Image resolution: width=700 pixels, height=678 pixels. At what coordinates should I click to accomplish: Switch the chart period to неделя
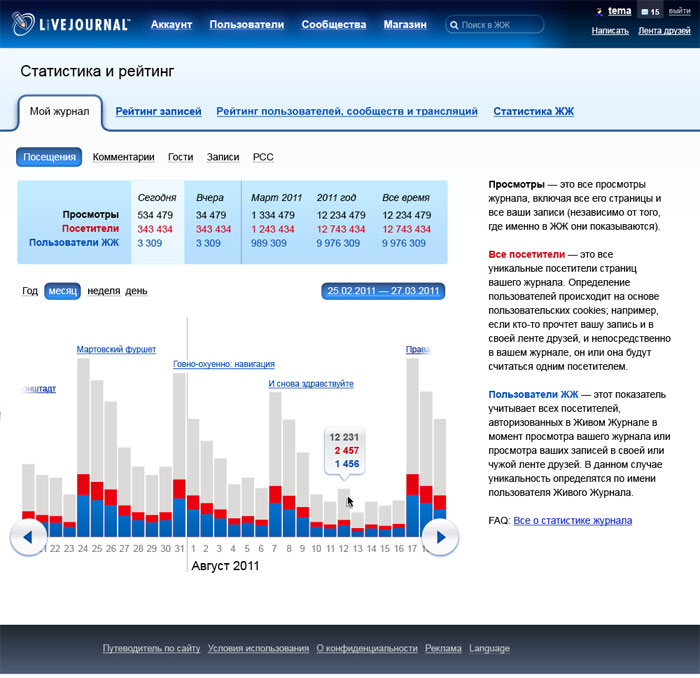coord(103,291)
